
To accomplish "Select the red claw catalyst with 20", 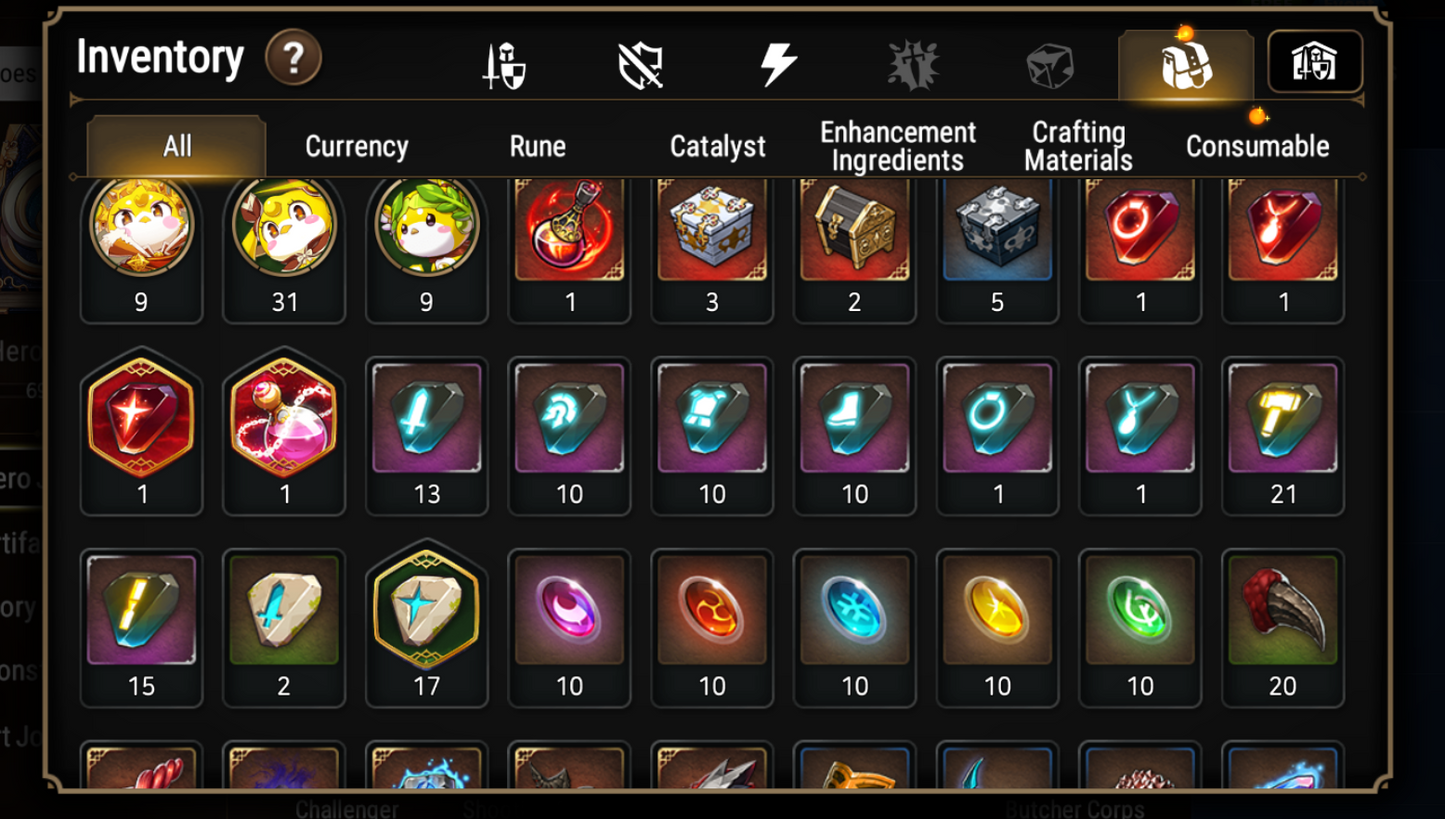I will [1283, 628].
